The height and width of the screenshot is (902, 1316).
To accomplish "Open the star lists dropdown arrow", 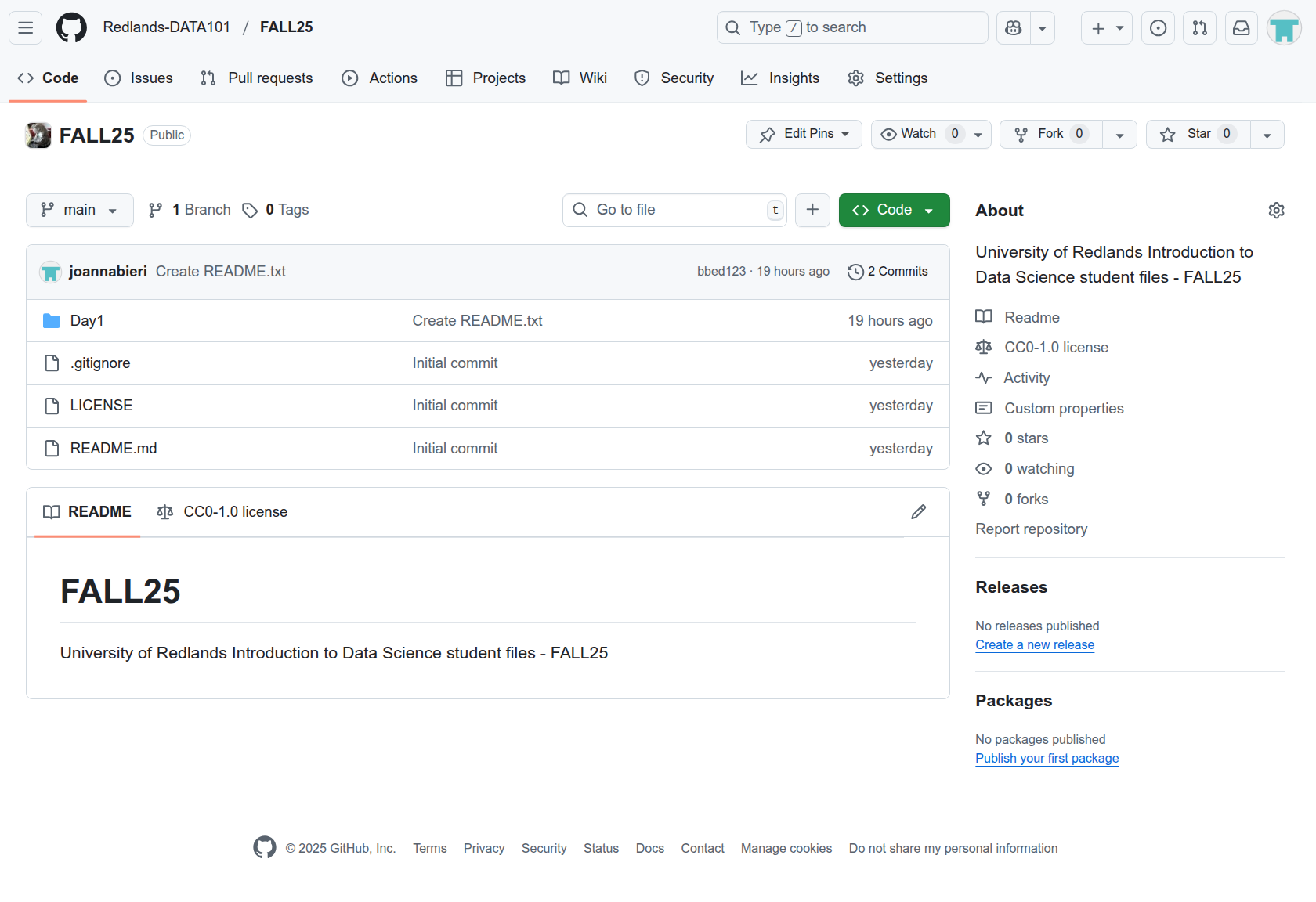I will point(1267,135).
